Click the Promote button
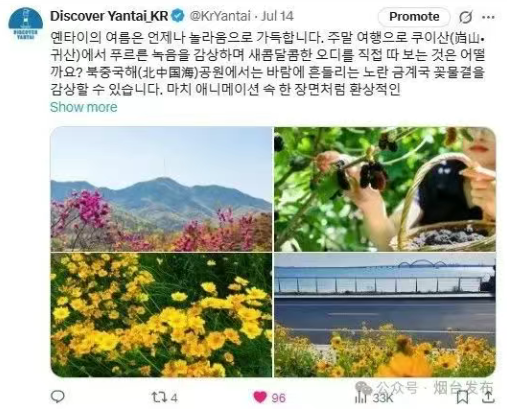 coord(414,17)
